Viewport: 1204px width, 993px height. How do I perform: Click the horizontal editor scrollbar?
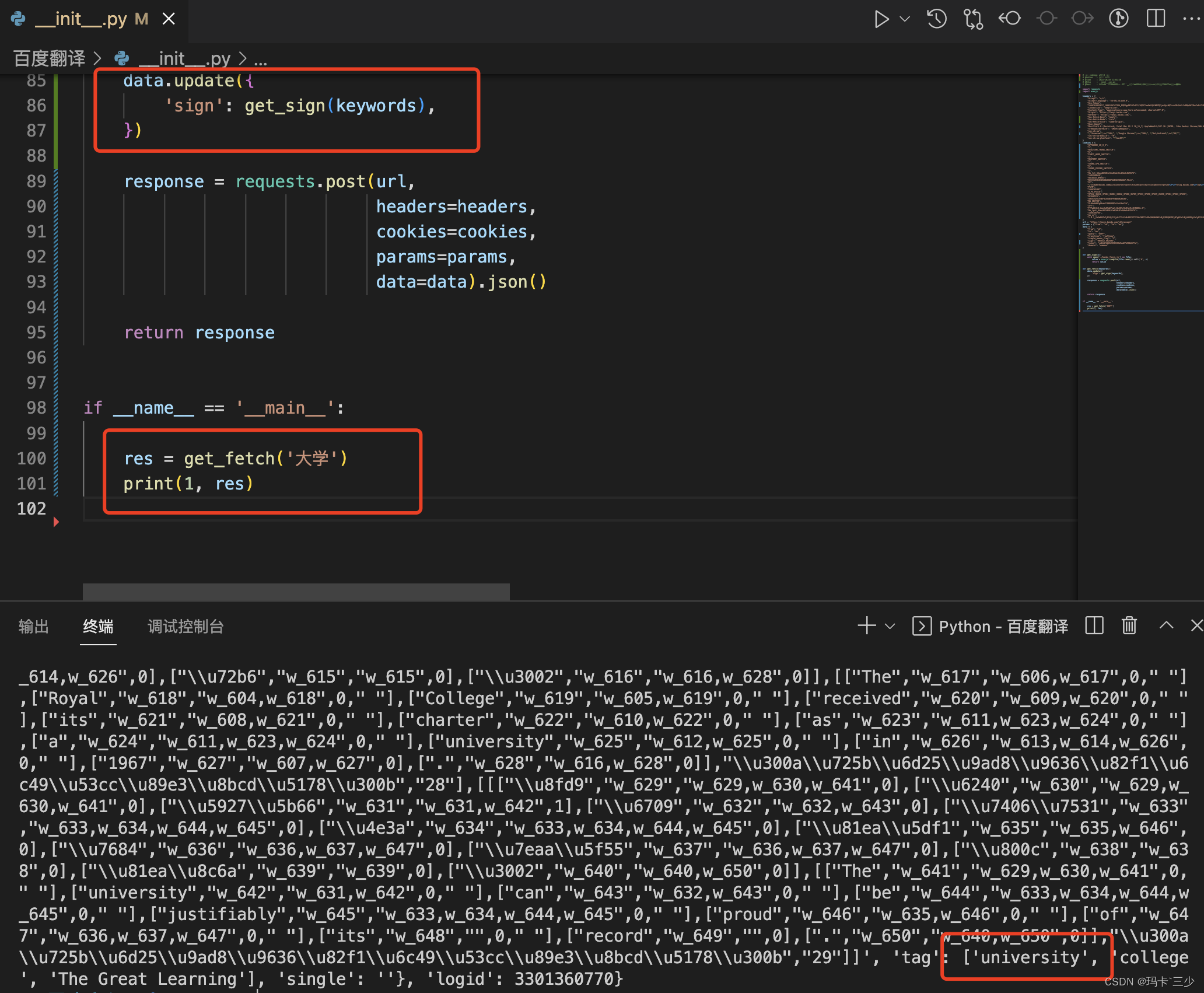click(296, 592)
